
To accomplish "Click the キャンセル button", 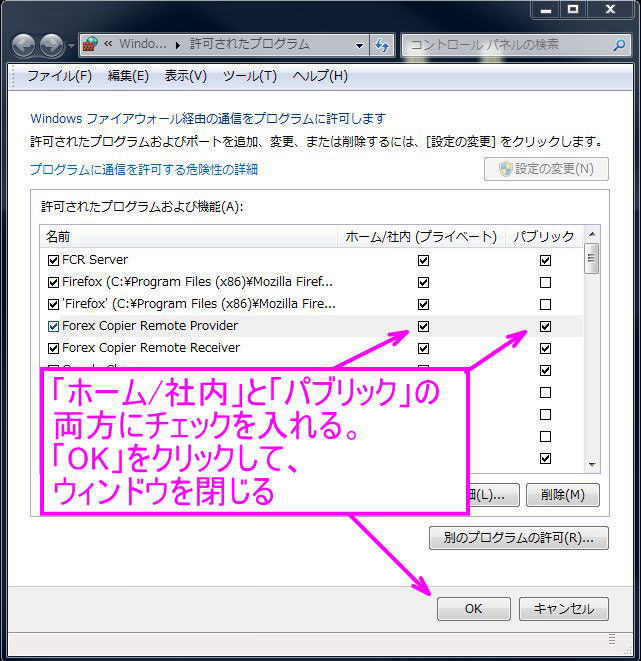I will [x=564, y=609].
